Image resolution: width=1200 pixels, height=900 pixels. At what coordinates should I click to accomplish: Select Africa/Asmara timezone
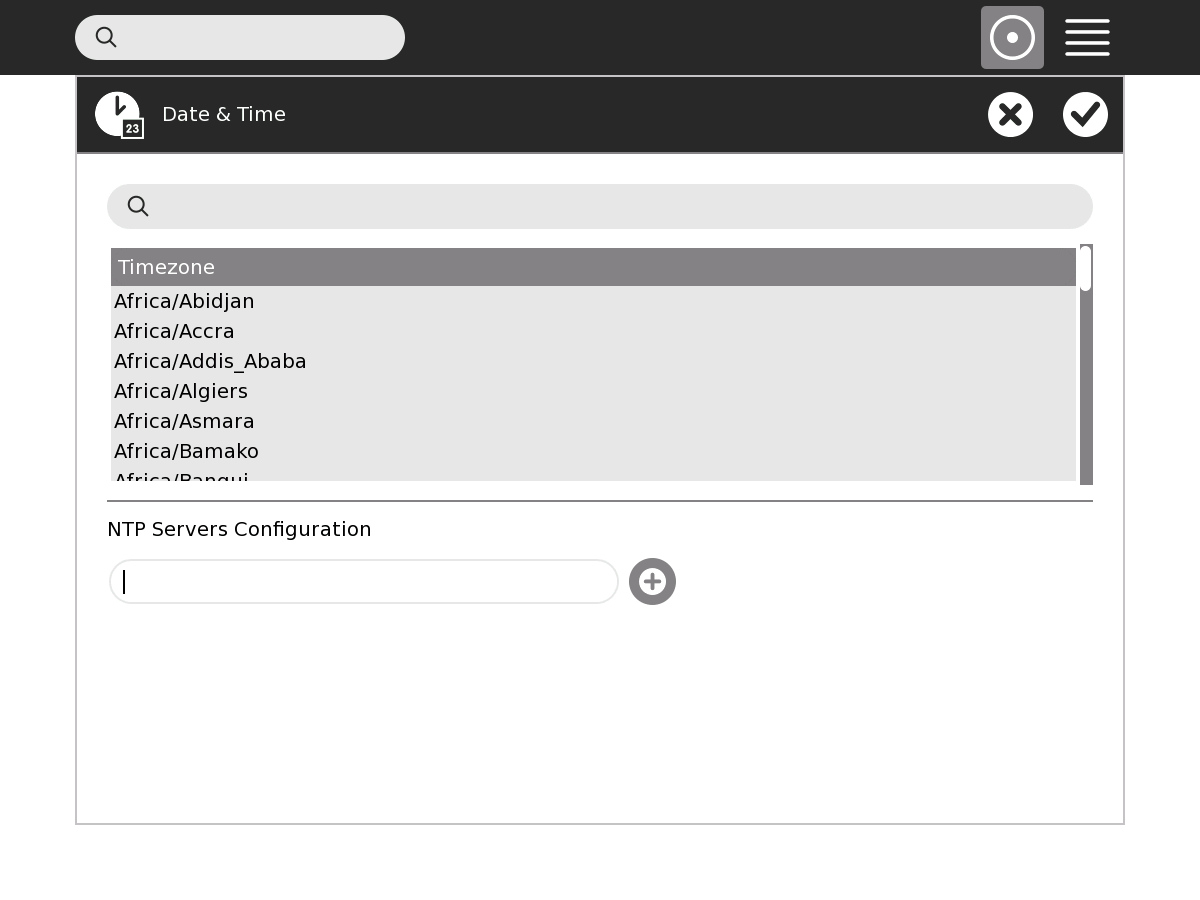(x=184, y=421)
